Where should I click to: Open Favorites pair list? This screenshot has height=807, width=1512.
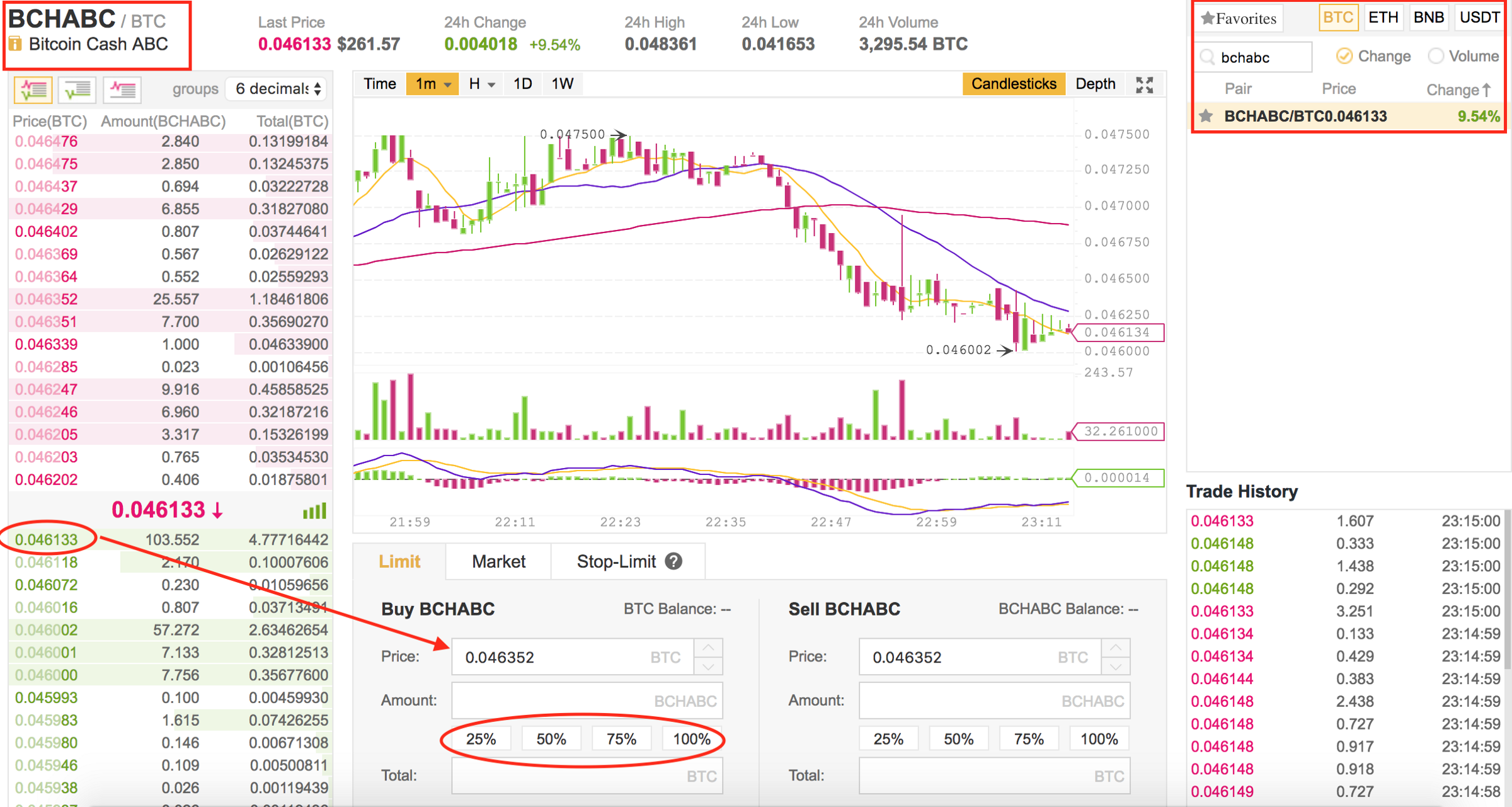pos(1239,18)
